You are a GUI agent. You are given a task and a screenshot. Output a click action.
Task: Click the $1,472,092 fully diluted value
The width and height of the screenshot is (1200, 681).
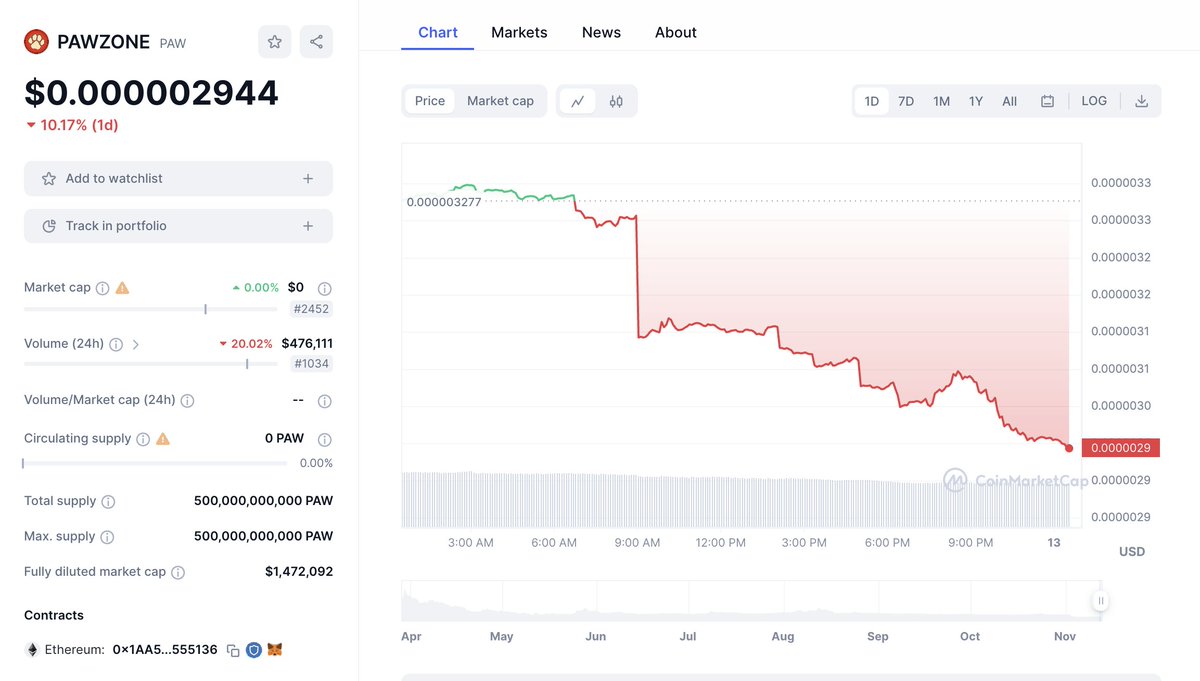click(299, 572)
